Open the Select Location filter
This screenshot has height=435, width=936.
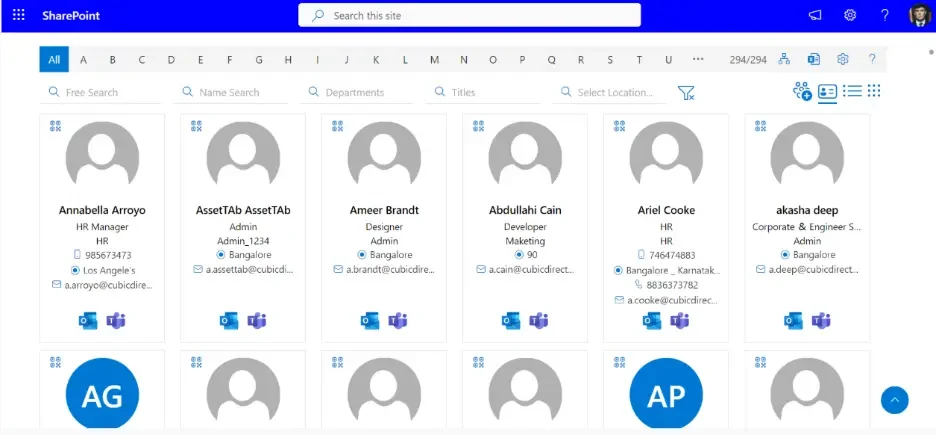(x=609, y=92)
